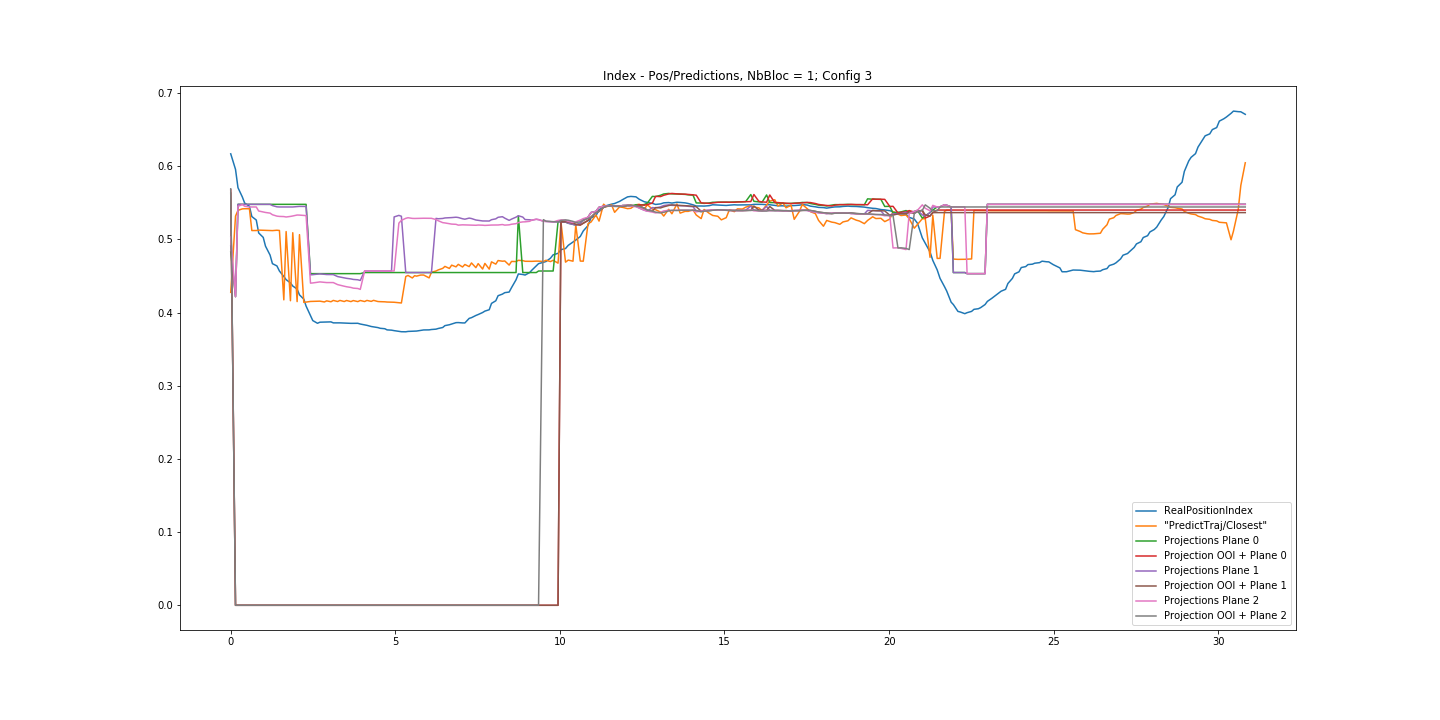Click the 0.0 y-axis tick label
The height and width of the screenshot is (720, 1440).
[x=164, y=605]
